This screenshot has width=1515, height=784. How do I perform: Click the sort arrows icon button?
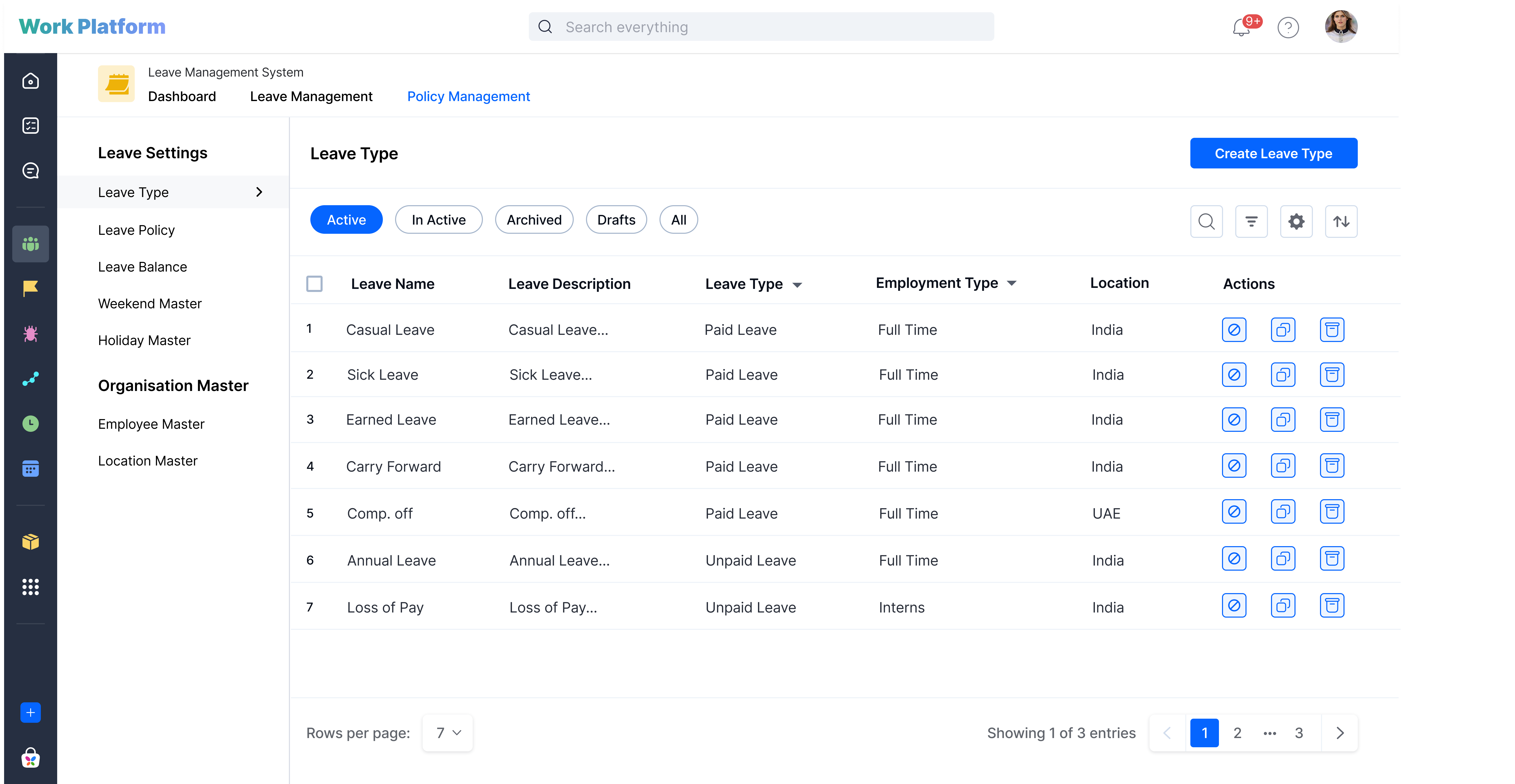point(1341,221)
